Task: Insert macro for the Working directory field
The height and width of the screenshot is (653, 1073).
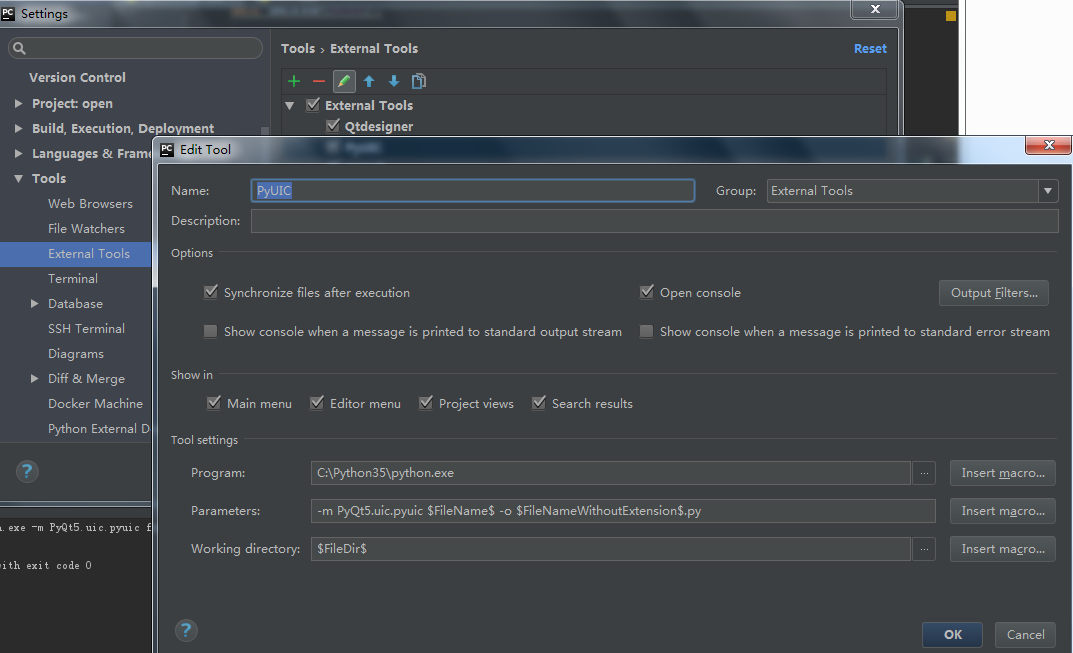Action: point(1003,549)
